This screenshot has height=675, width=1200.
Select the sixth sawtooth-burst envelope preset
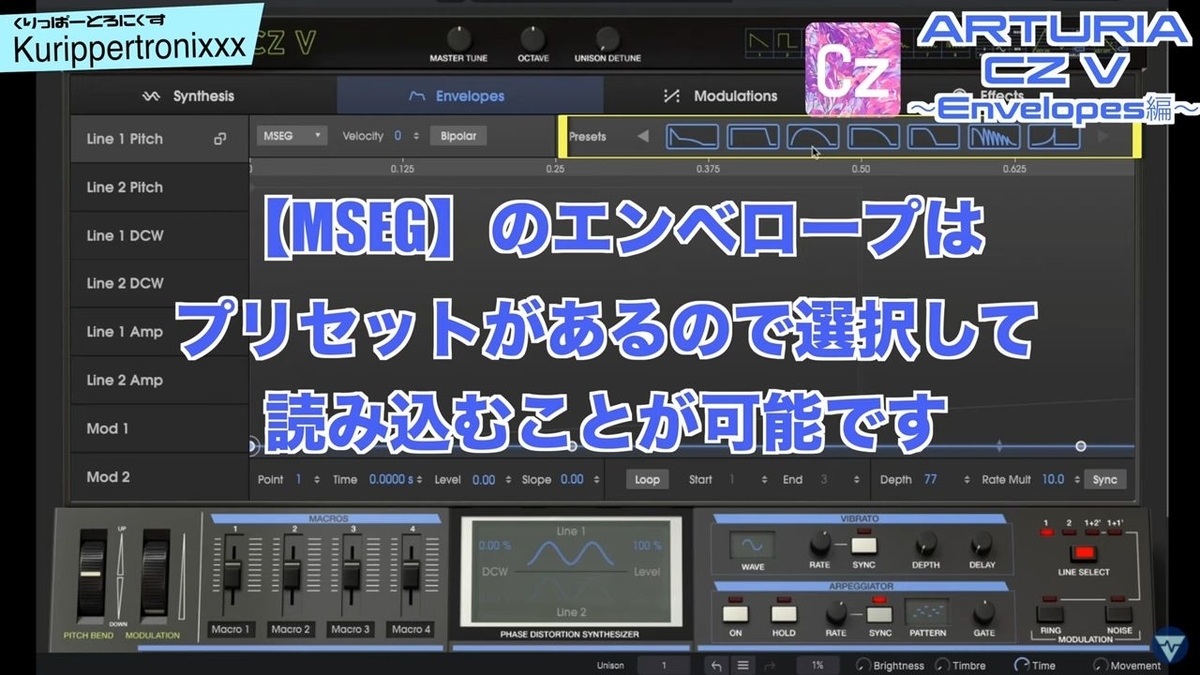click(994, 136)
